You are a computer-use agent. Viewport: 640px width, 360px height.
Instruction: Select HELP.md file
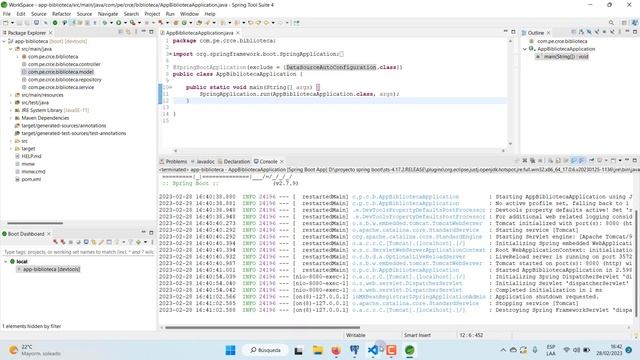(31, 156)
